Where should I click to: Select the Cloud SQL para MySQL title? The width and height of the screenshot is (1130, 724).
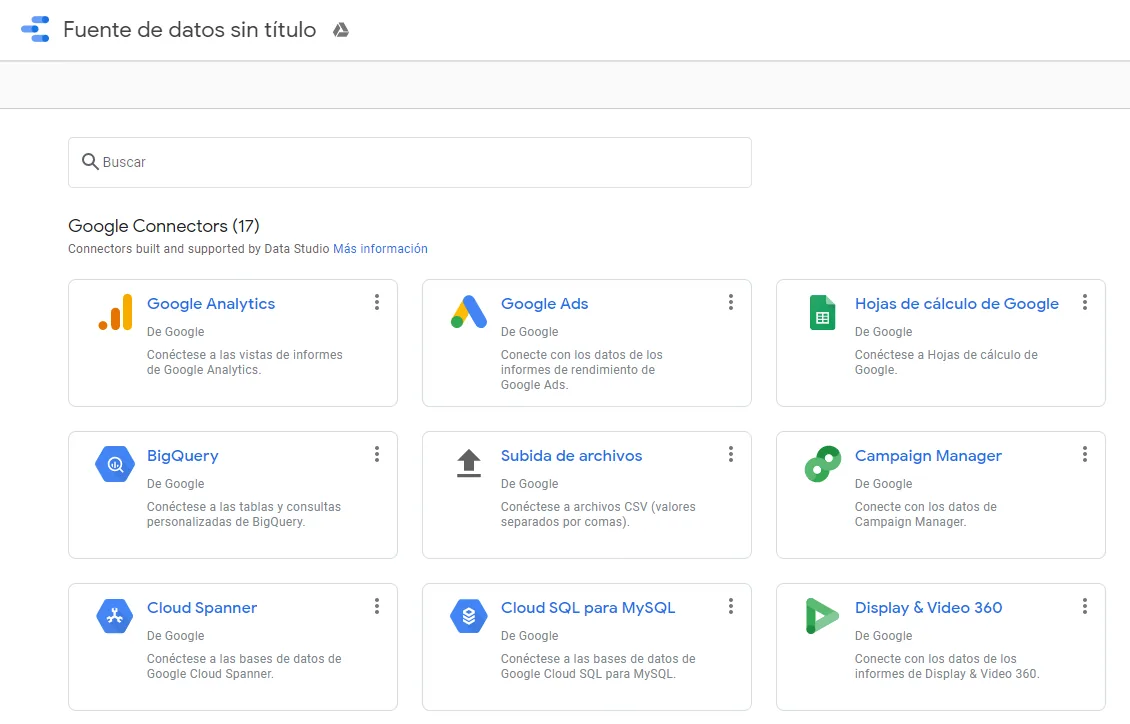(x=588, y=608)
